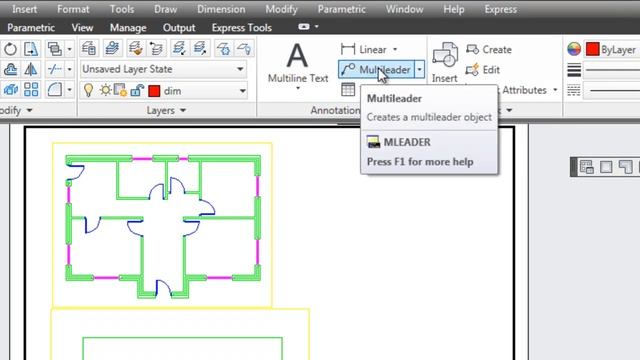Switch to the Output ribbon tab

pos(179,28)
